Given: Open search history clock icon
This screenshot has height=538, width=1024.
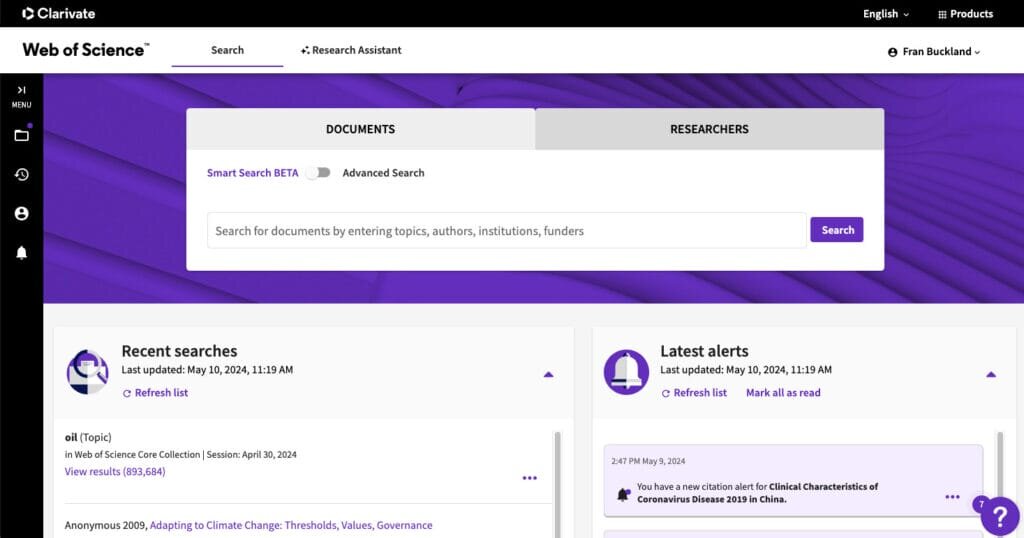Looking at the screenshot, I should [x=21, y=174].
